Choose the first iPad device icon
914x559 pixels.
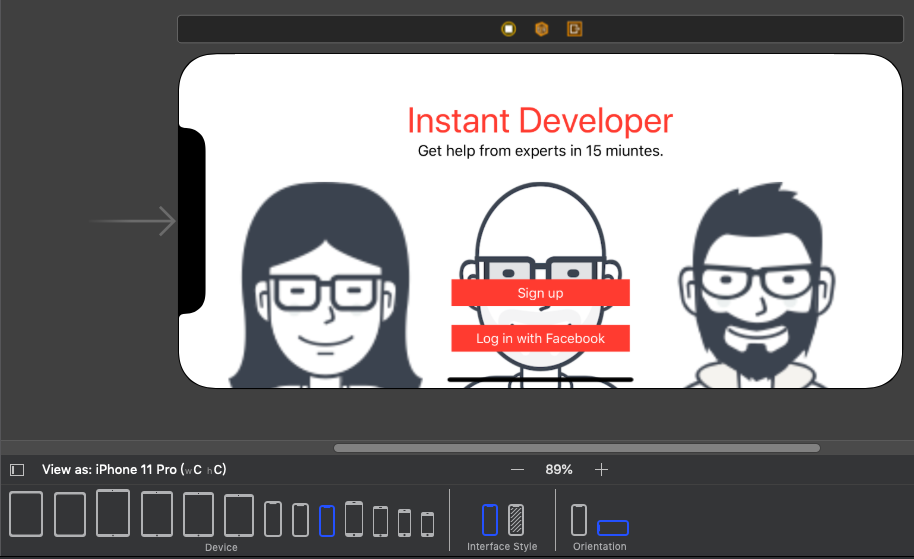pos(26,514)
